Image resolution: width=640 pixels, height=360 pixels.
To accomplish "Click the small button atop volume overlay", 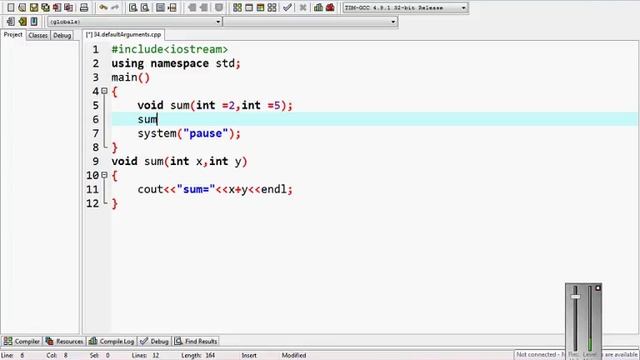I will point(598,288).
